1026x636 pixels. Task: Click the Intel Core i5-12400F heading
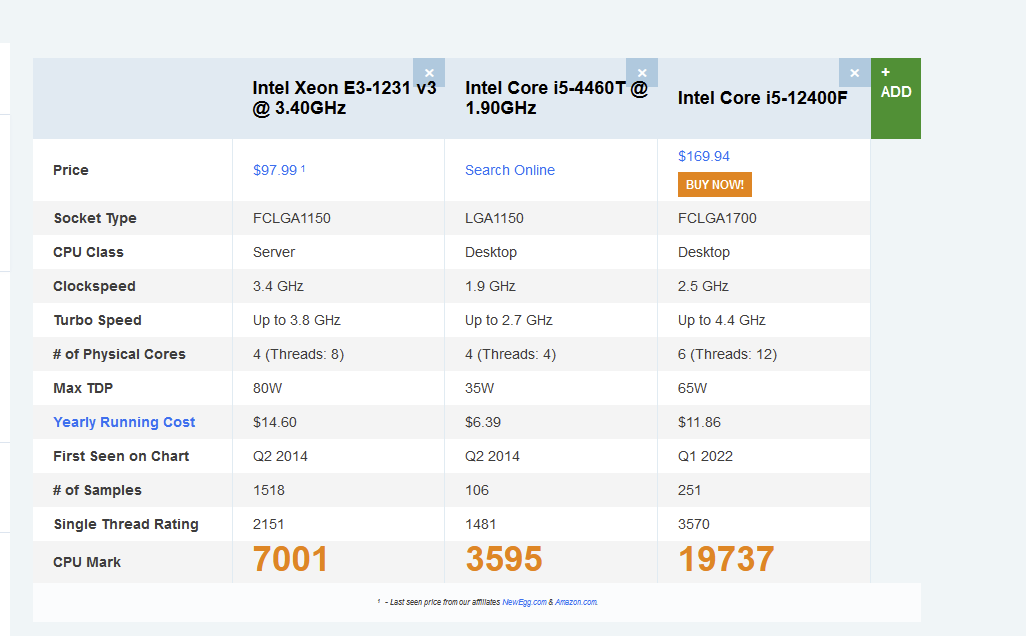point(762,98)
